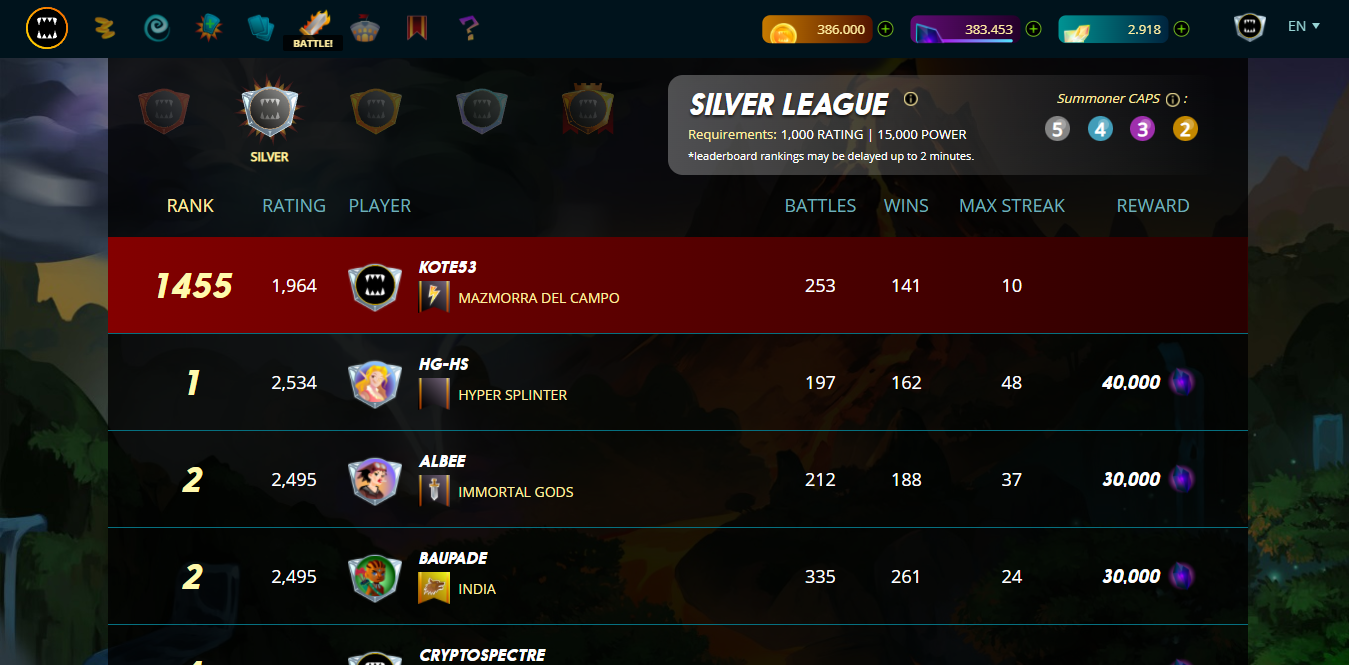Select the Bronze league badge

162,111
